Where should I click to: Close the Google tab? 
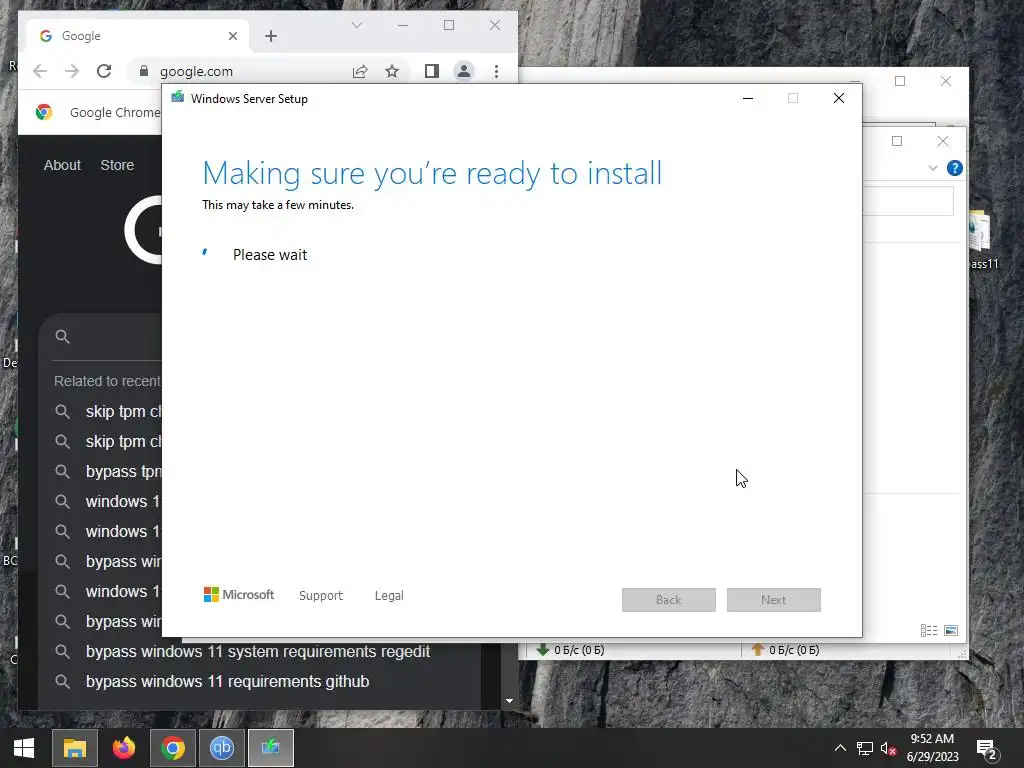[x=232, y=36]
